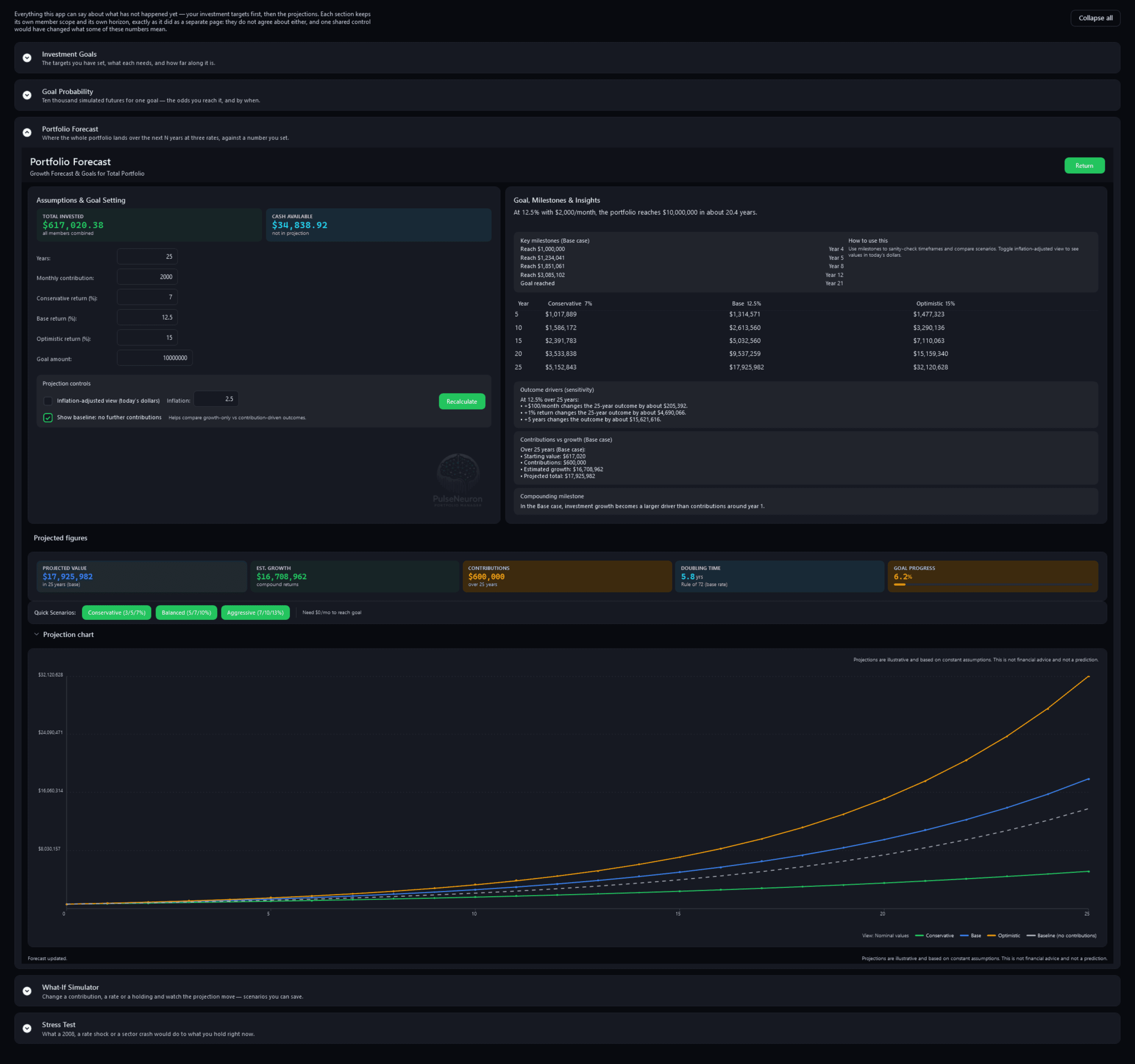Click the Collapse all button

click(x=1095, y=18)
